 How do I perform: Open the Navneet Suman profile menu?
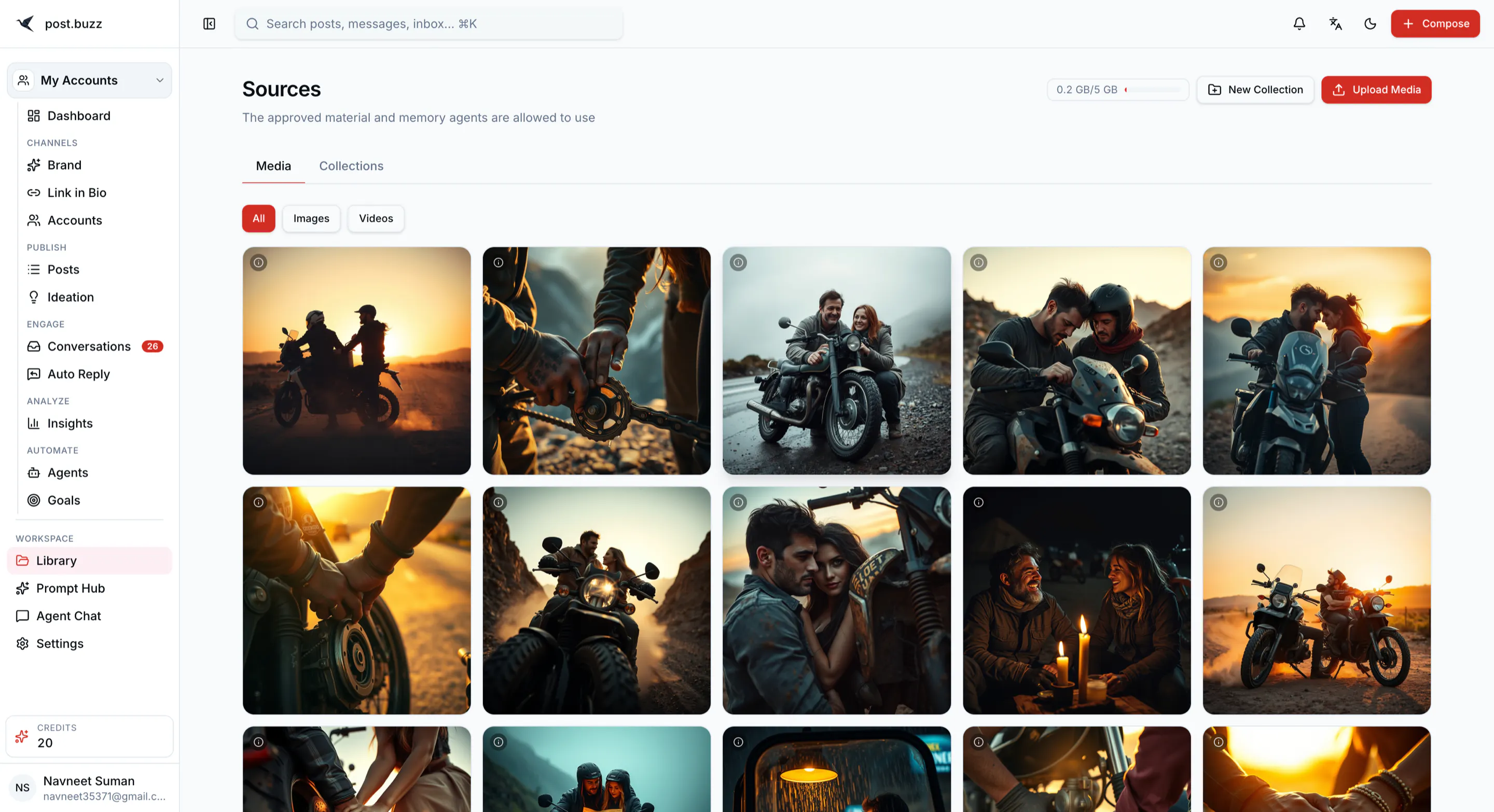pyautogui.click(x=89, y=788)
